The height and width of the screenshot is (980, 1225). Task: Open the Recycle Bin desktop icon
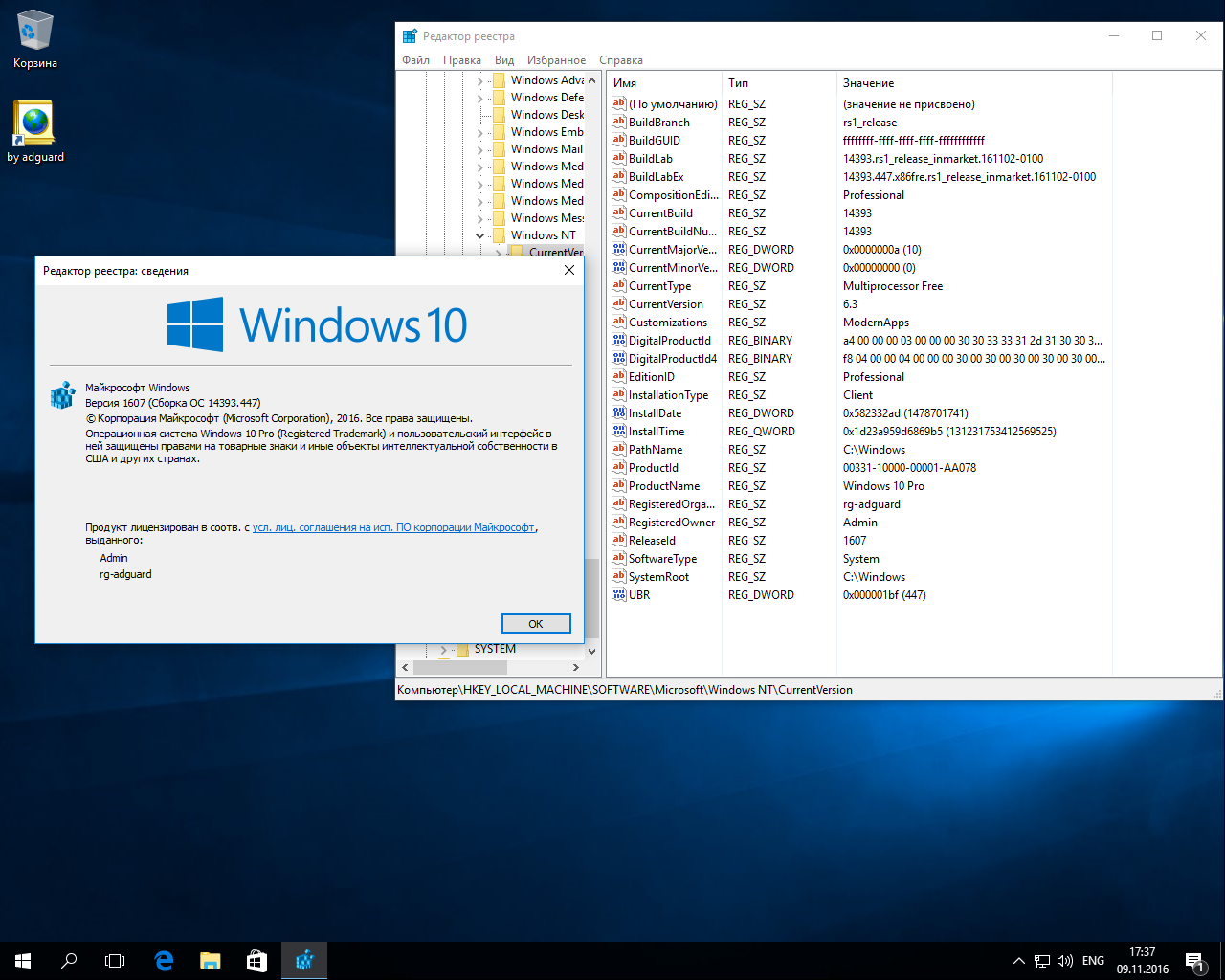pos(35,39)
